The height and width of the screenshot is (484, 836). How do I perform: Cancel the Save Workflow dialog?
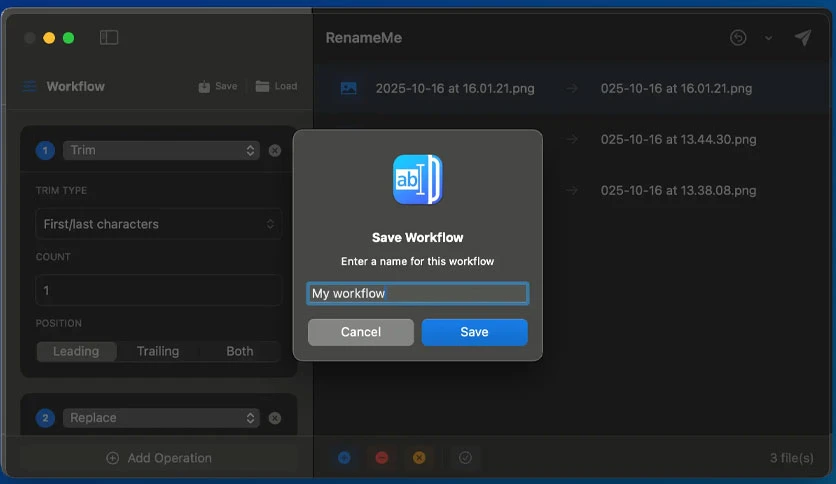pyautogui.click(x=361, y=332)
